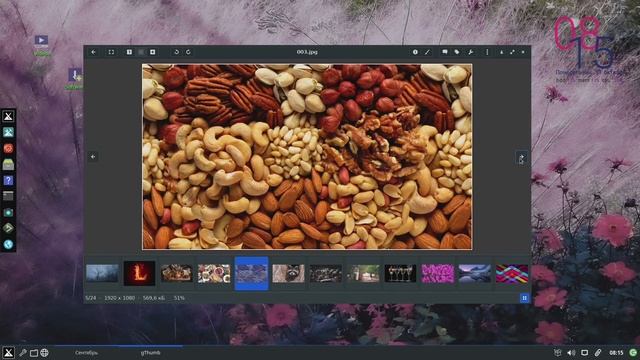Rotate image clockwise
This screenshot has width=640, height=360.
pyautogui.click(x=188, y=52)
